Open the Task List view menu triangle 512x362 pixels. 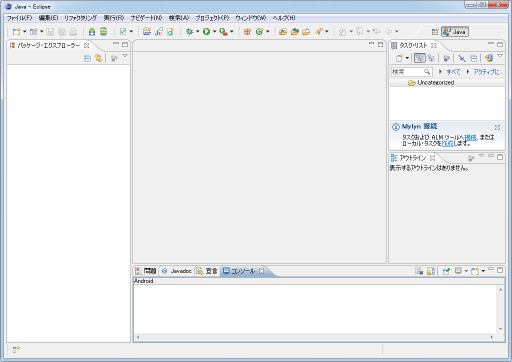pos(500,56)
